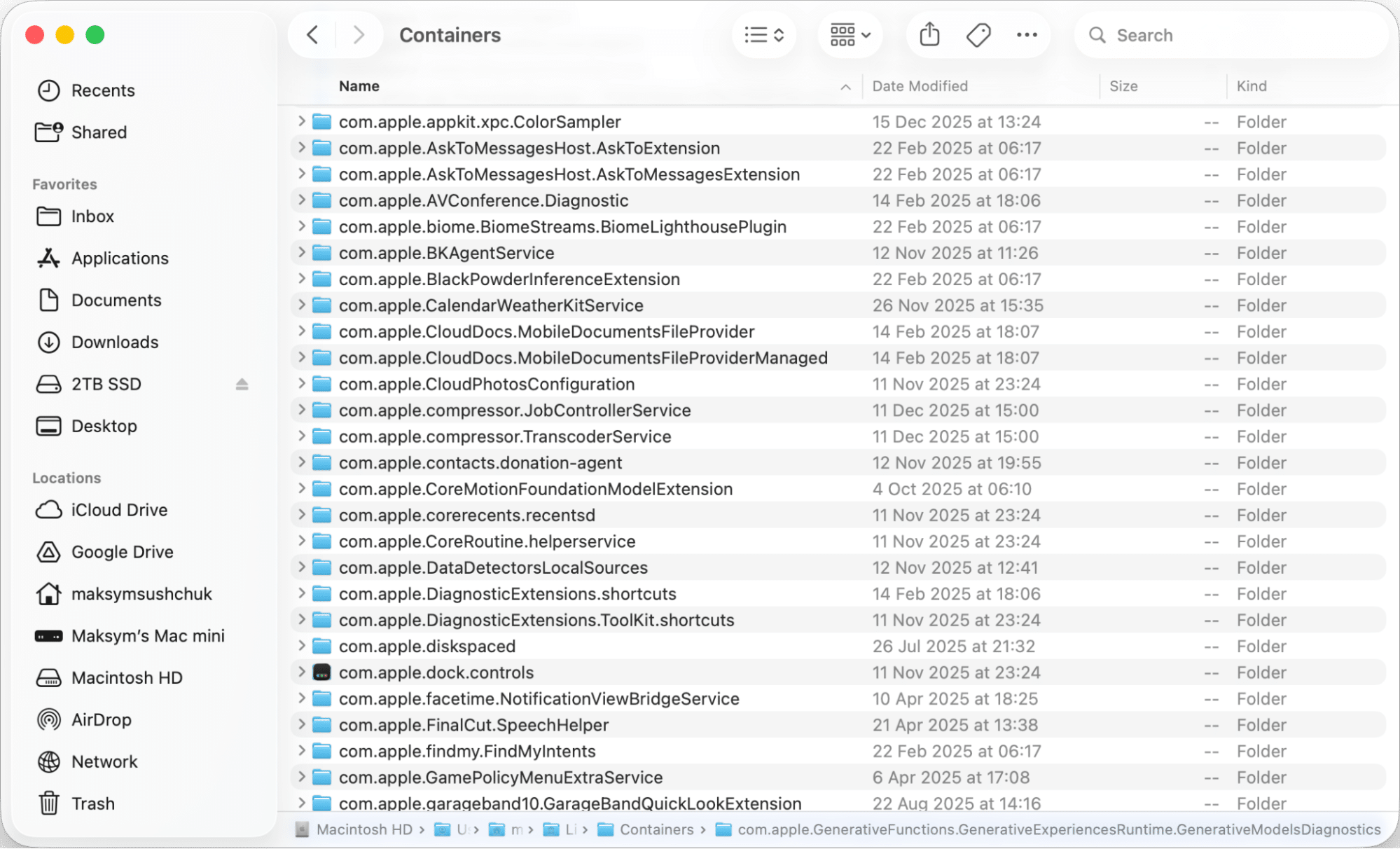Select the com.apple.findmy.FindMyIntents folder row
The width and height of the screenshot is (1400, 849).
(x=838, y=751)
